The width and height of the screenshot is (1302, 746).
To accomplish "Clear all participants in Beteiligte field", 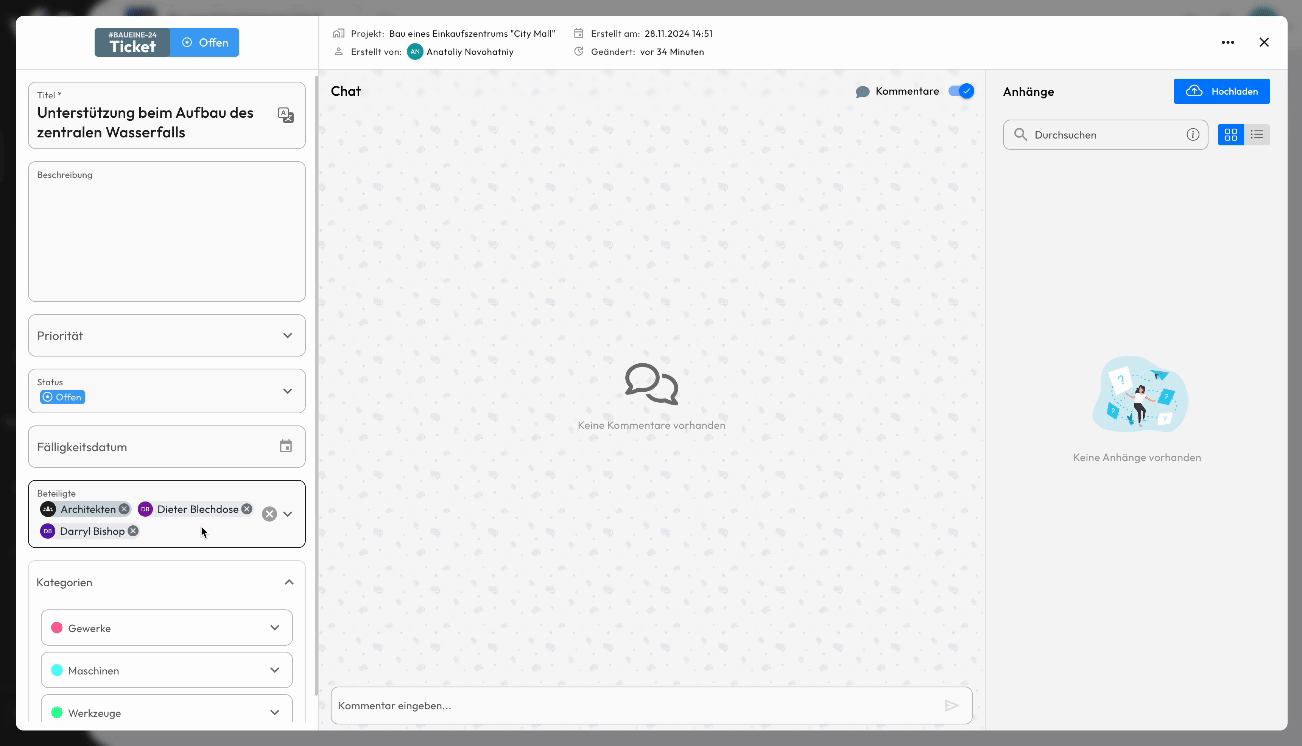I will click(x=269, y=514).
